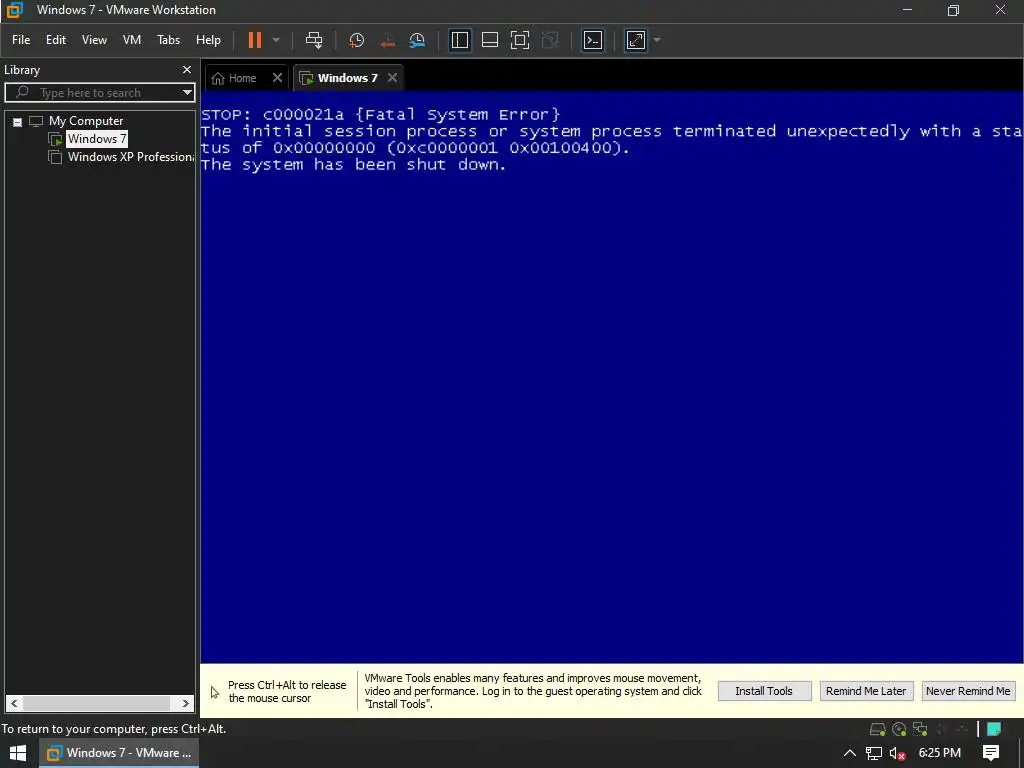Close the Library panel

(187, 69)
